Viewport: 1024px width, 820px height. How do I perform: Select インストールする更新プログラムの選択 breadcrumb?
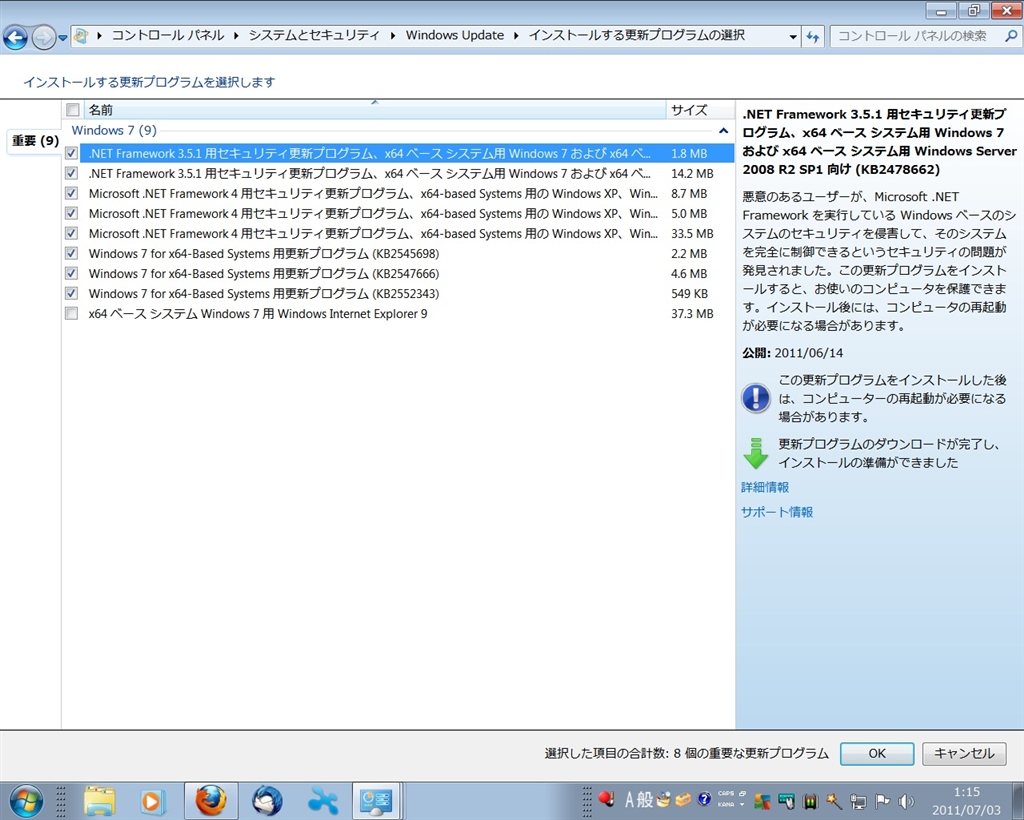[x=636, y=35]
